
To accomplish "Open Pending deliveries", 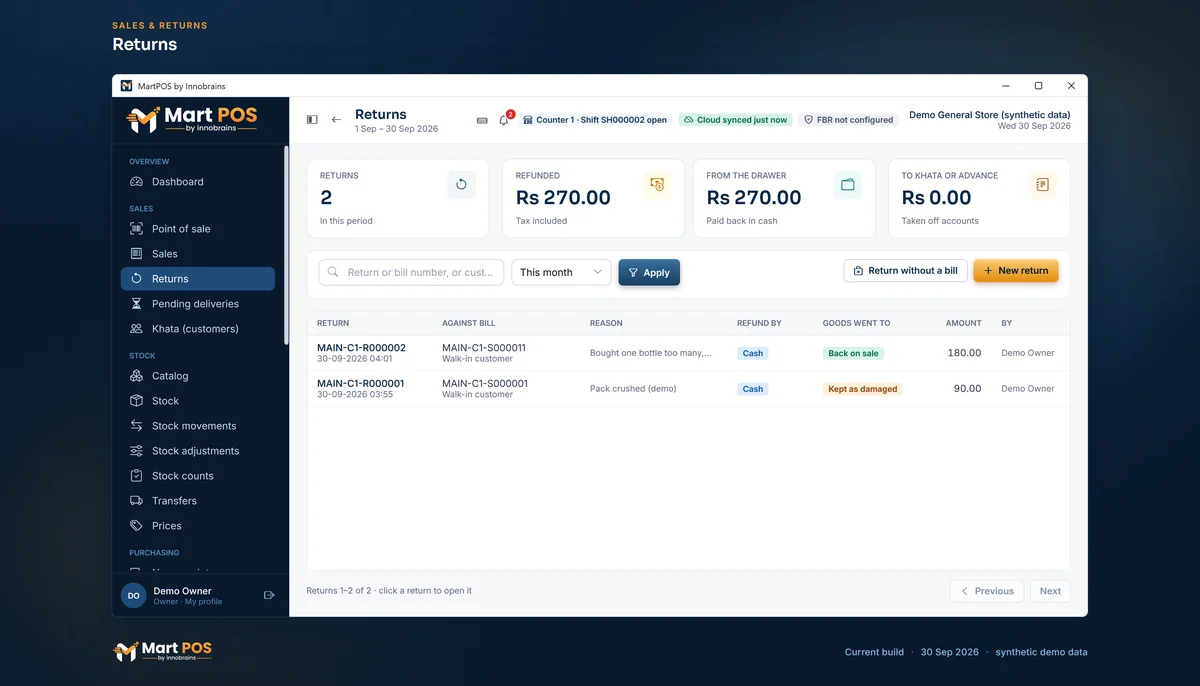I will click(198, 304).
